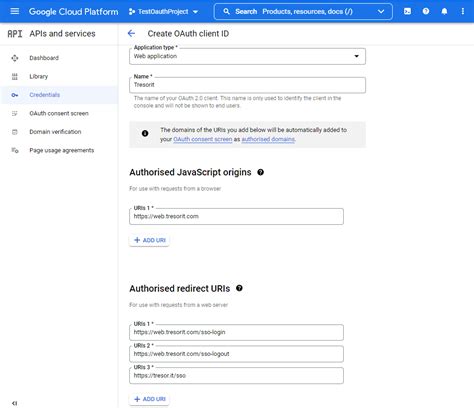This screenshot has width=474, height=408.
Task: Click the Name field containing Tresorit
Action: click(x=247, y=85)
